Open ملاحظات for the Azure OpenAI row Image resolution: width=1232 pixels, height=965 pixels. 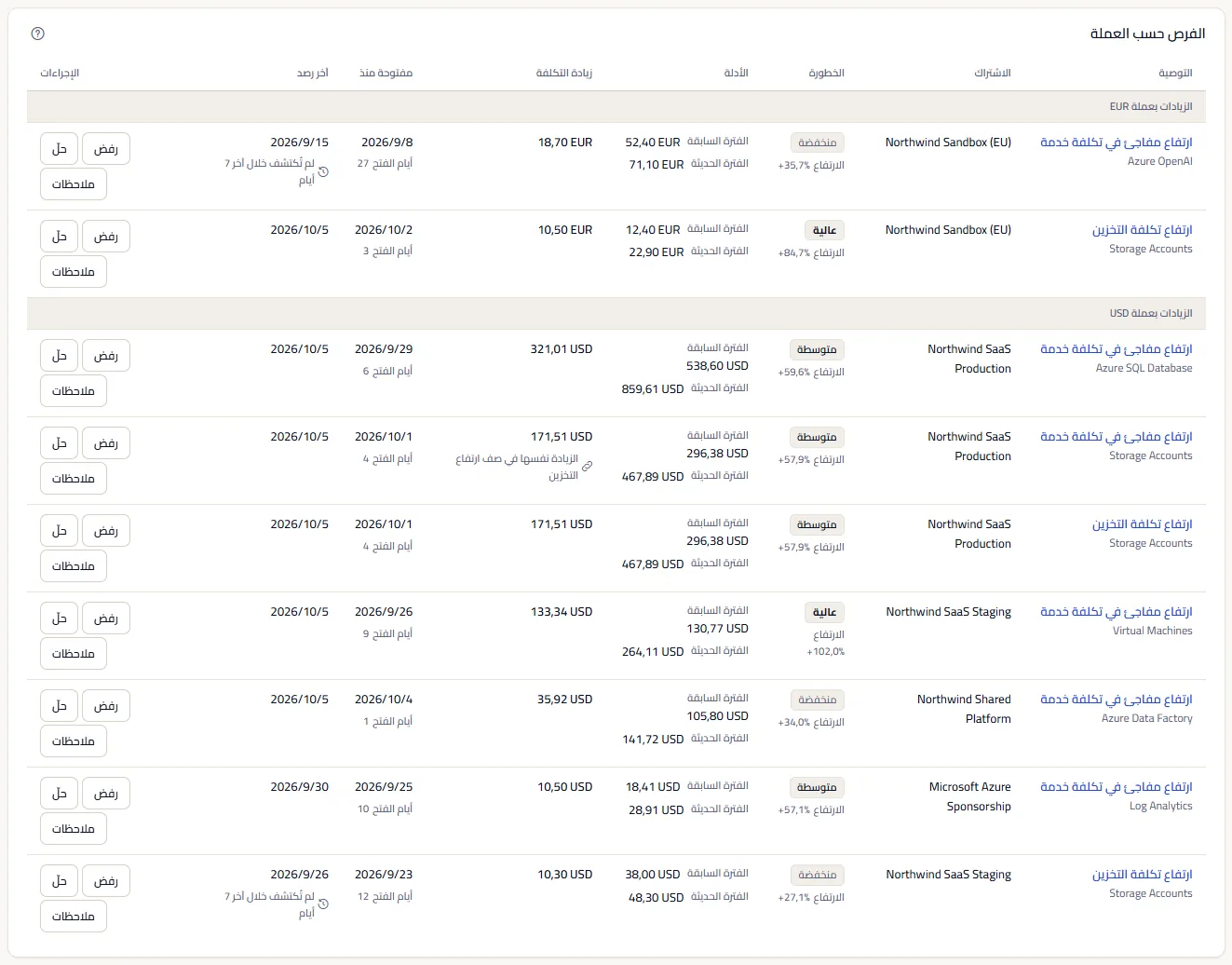74,184
